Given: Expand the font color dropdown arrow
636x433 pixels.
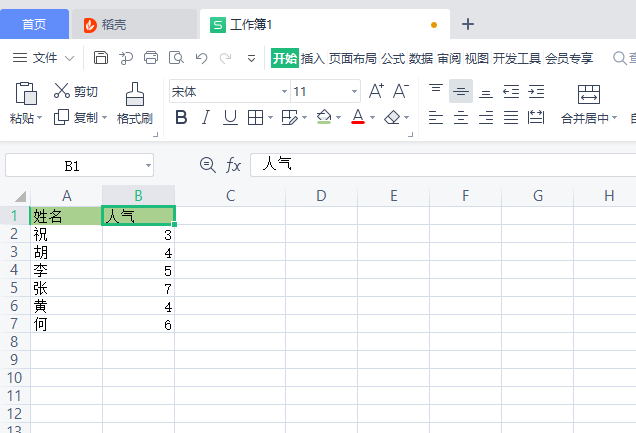Looking at the screenshot, I should pyautogui.click(x=372, y=118).
